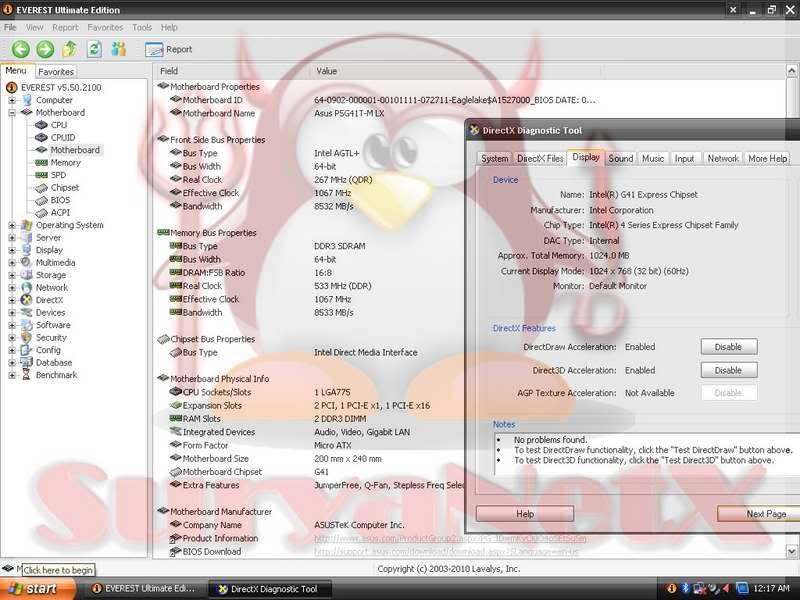
Task: Open the Help menu in EVEREST
Action: pos(169,28)
